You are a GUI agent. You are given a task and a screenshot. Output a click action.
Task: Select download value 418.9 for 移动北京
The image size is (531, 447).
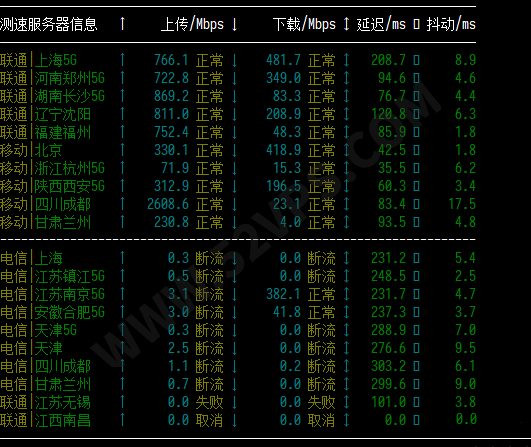coord(283,150)
